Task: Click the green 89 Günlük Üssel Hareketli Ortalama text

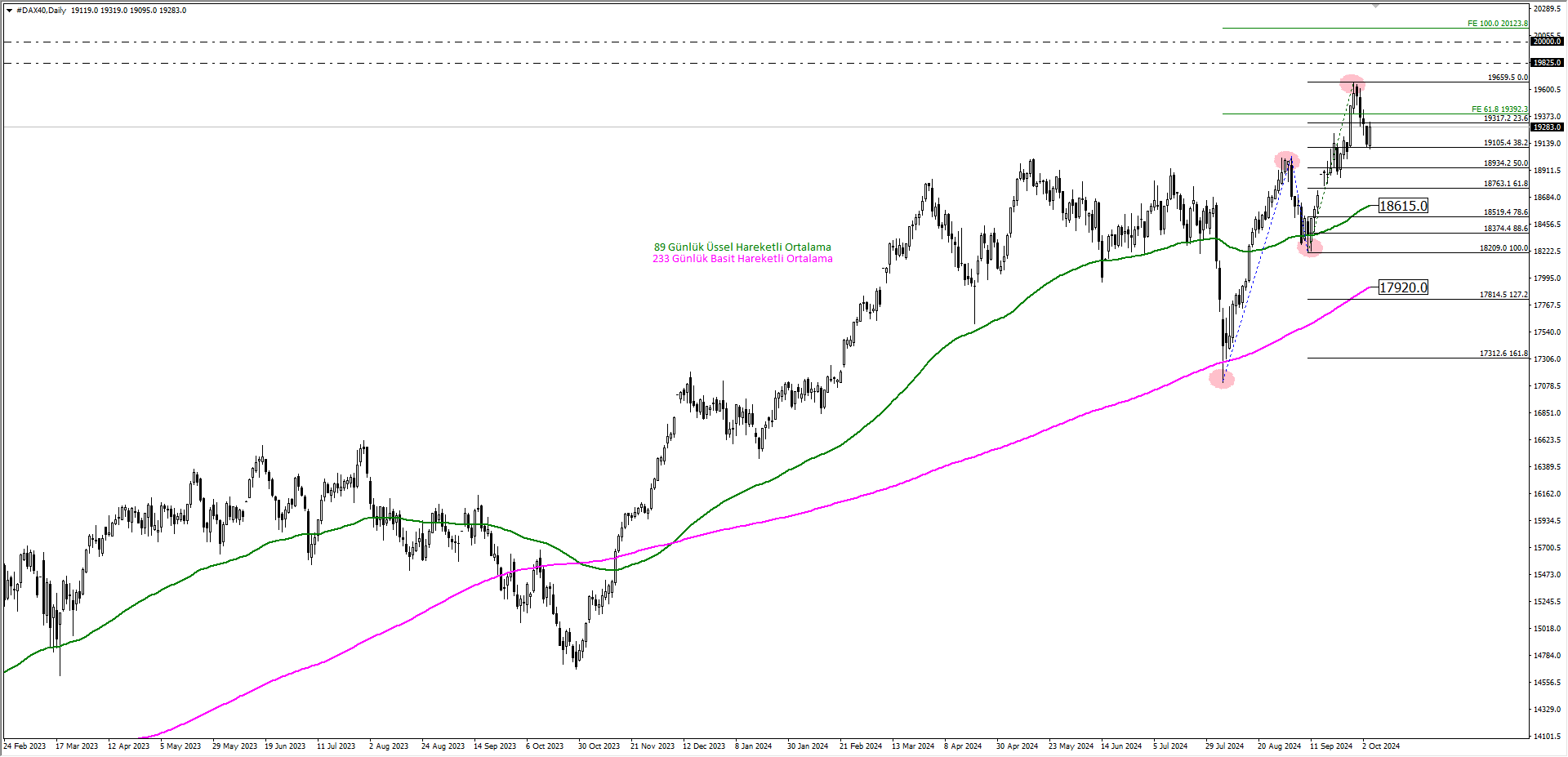Action: [x=742, y=247]
